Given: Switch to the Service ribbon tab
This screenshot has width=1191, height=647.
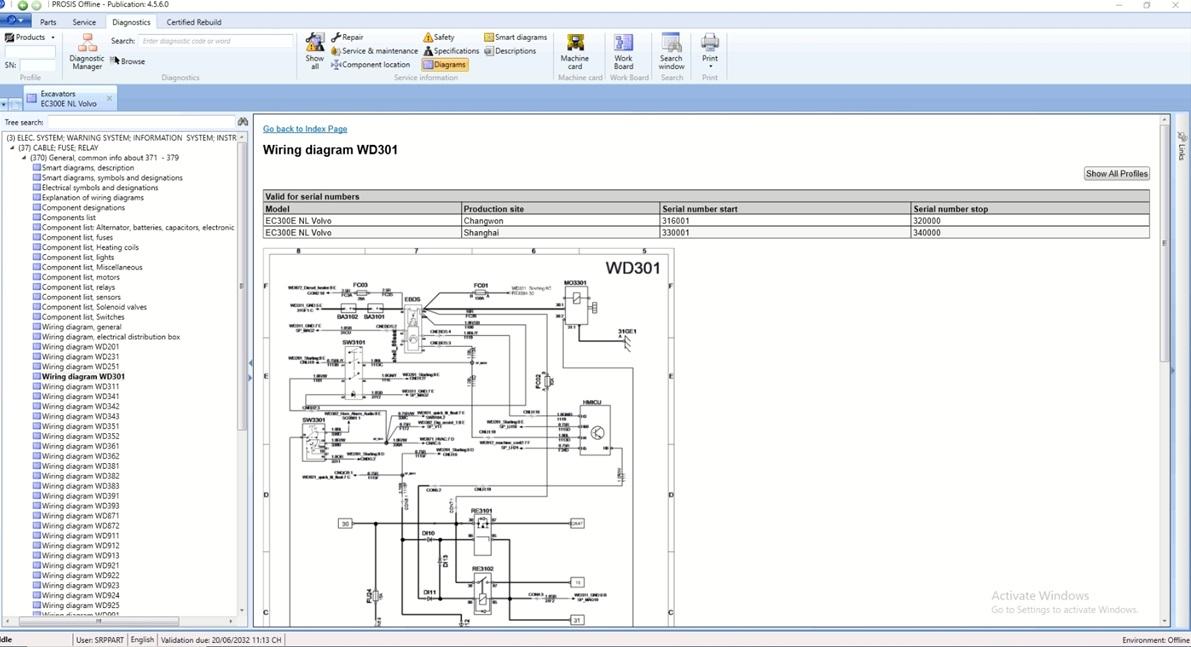Looking at the screenshot, I should pyautogui.click(x=84, y=22).
